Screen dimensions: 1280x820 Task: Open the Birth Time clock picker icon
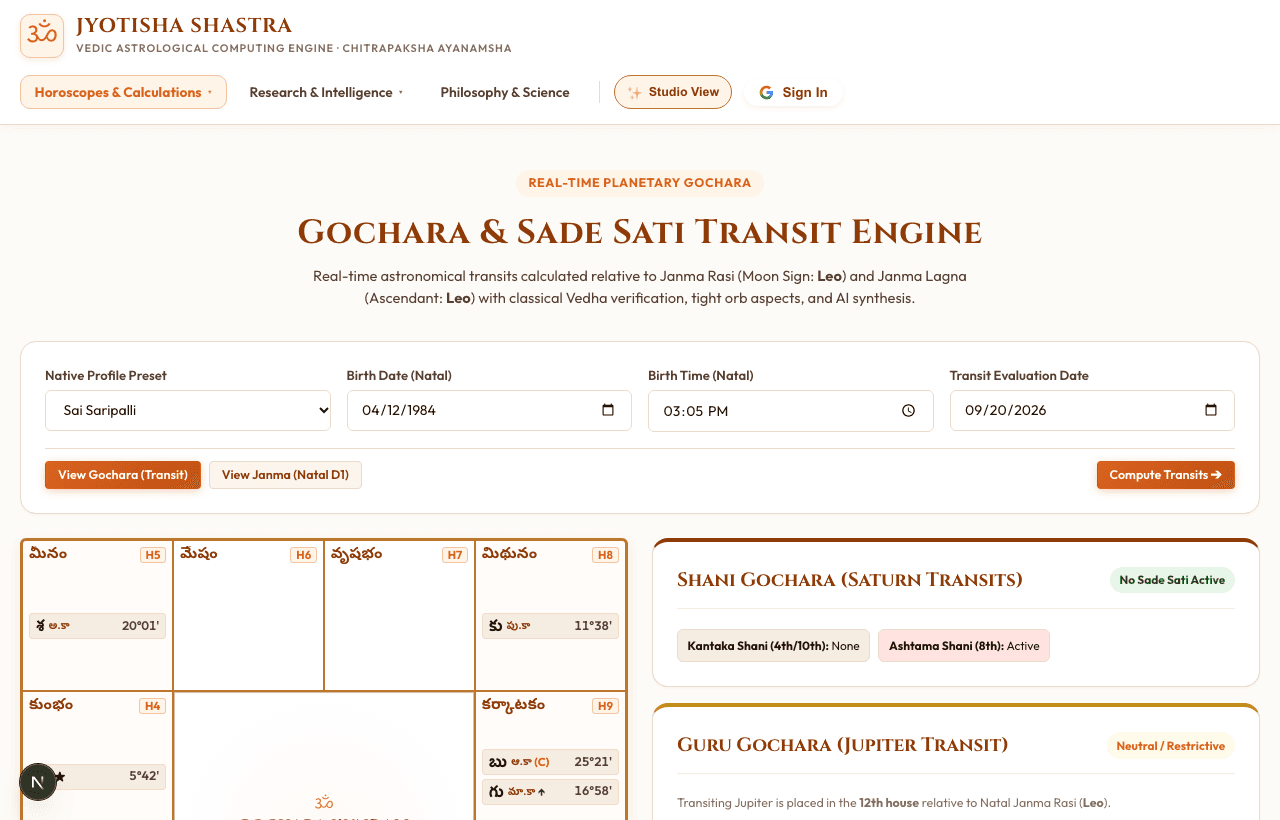[908, 410]
